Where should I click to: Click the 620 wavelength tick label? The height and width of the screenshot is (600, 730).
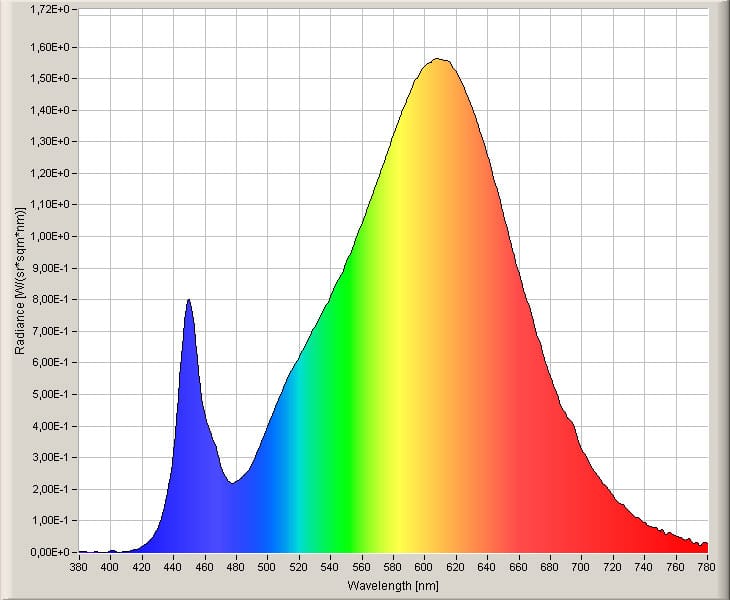click(x=456, y=567)
